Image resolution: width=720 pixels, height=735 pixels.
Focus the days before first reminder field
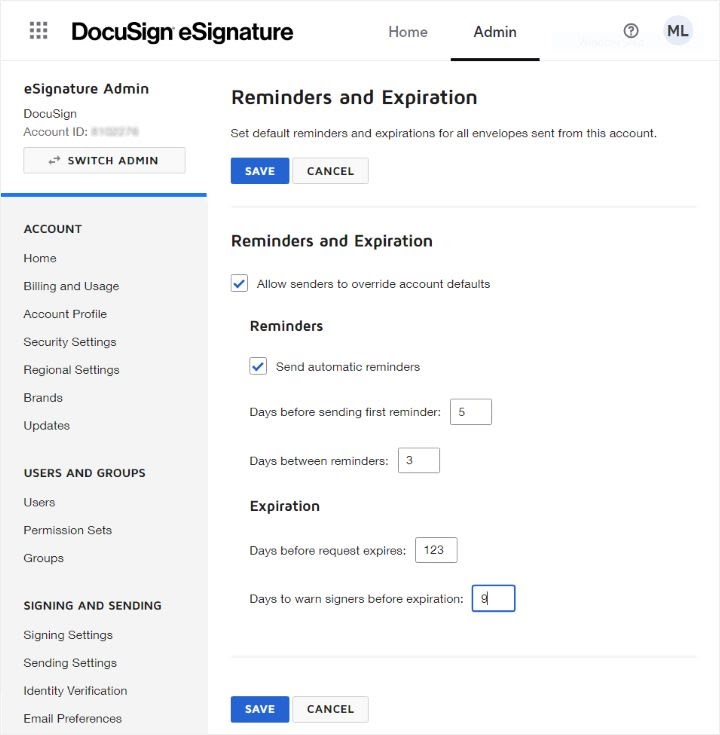(x=471, y=412)
